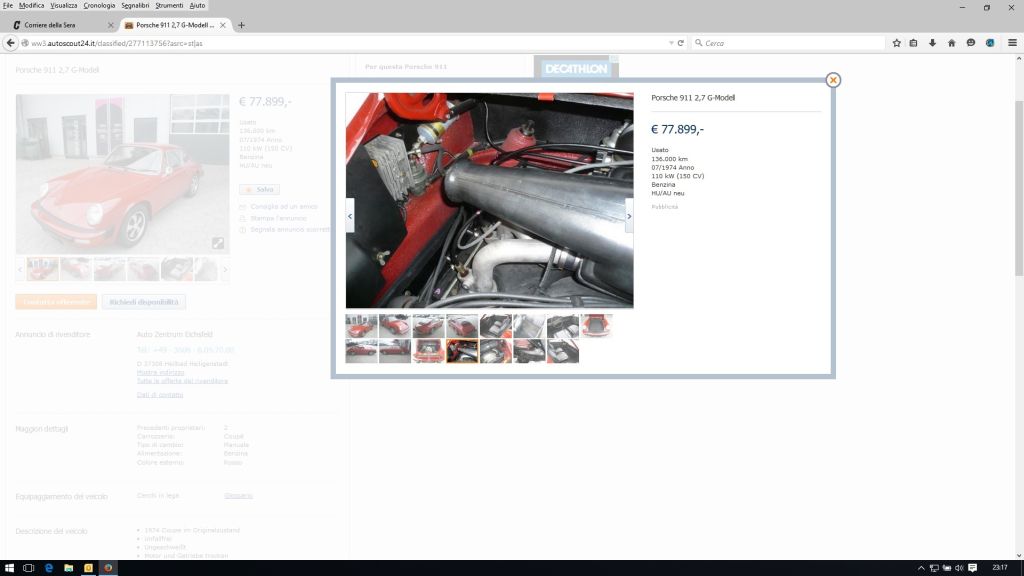Click the blue extension icon in toolbar
Screen dimensions: 1024x576
coord(990,43)
